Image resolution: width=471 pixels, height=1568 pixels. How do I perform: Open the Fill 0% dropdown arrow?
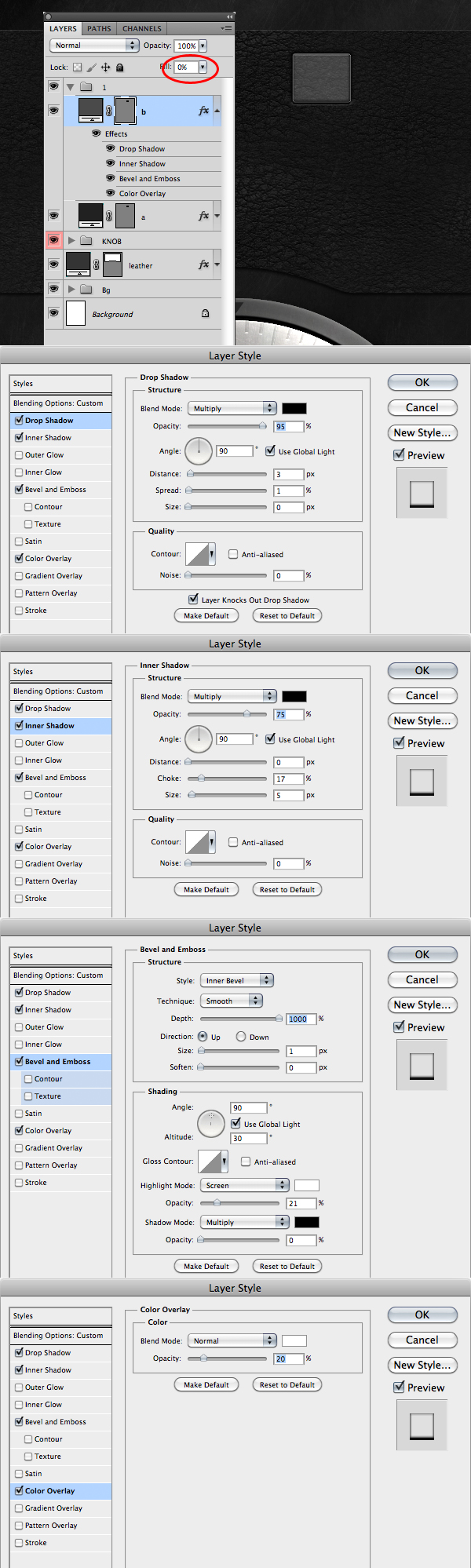pos(203,67)
